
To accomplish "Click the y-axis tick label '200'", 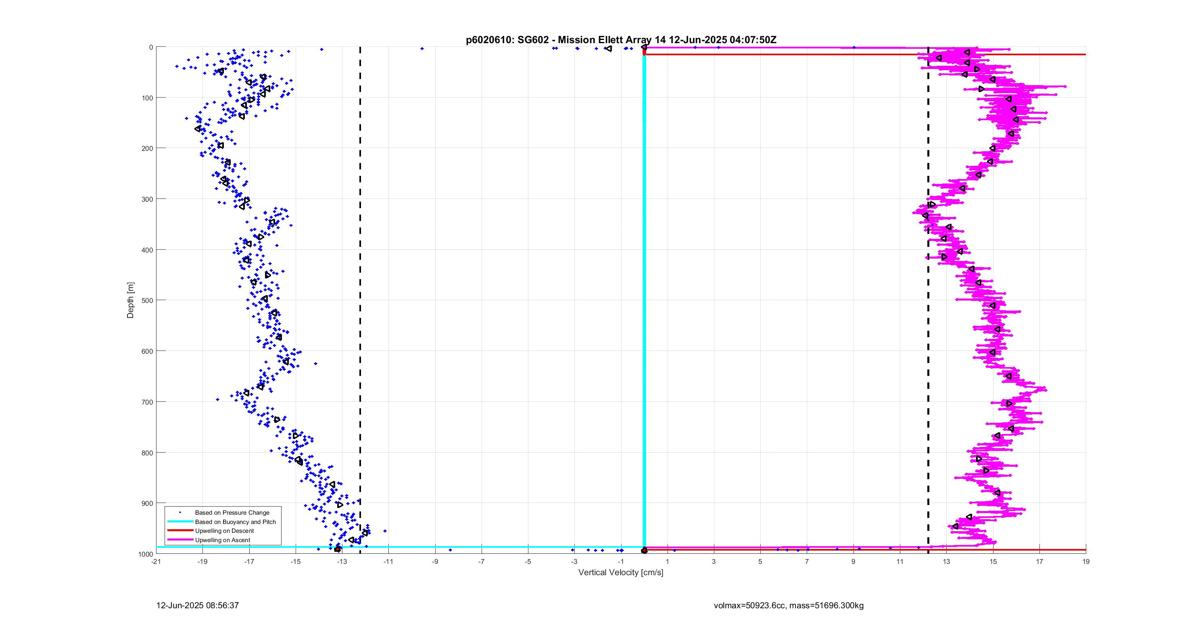I will pos(147,148).
